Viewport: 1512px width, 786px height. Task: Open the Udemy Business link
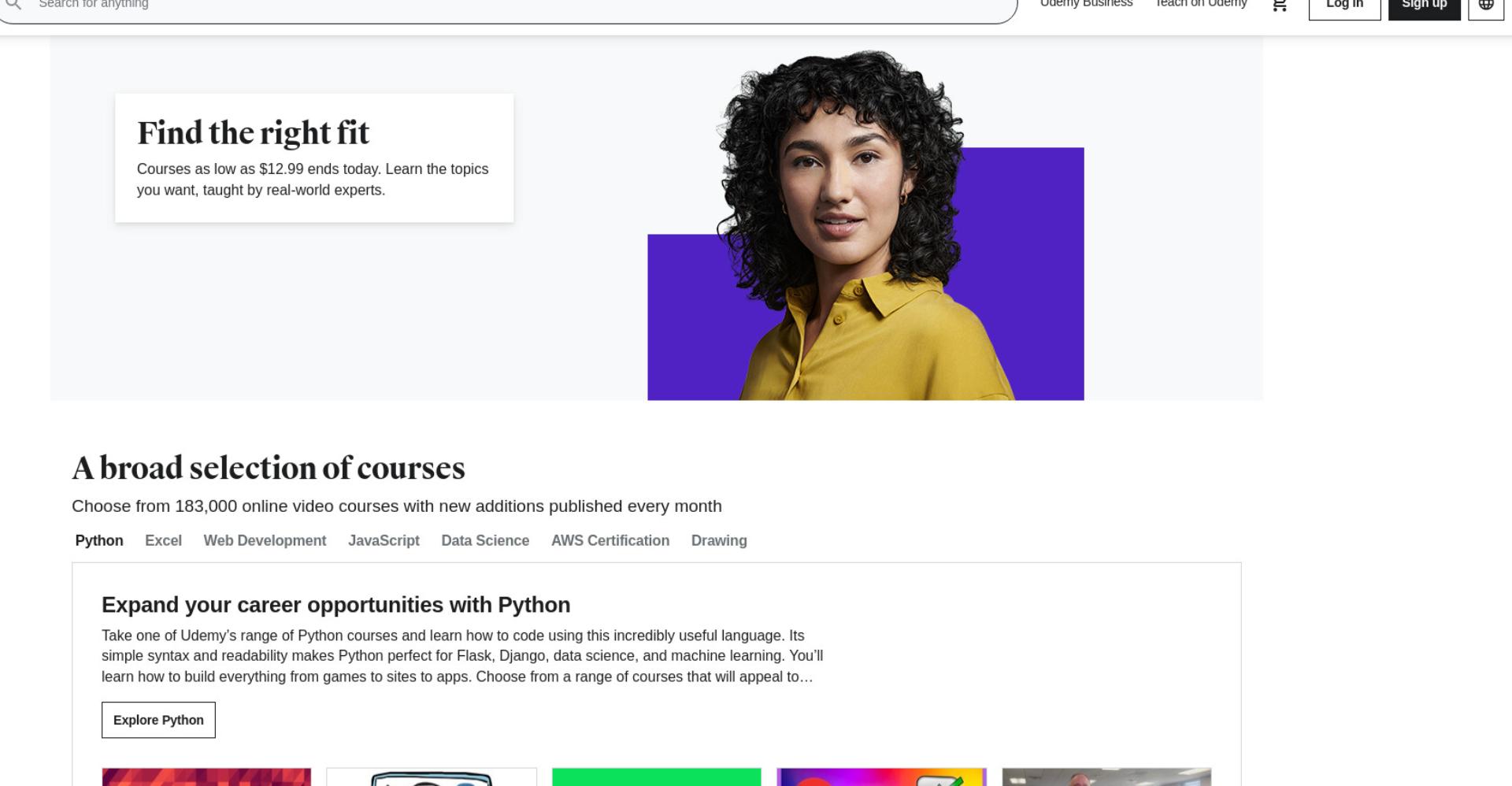point(1086,4)
